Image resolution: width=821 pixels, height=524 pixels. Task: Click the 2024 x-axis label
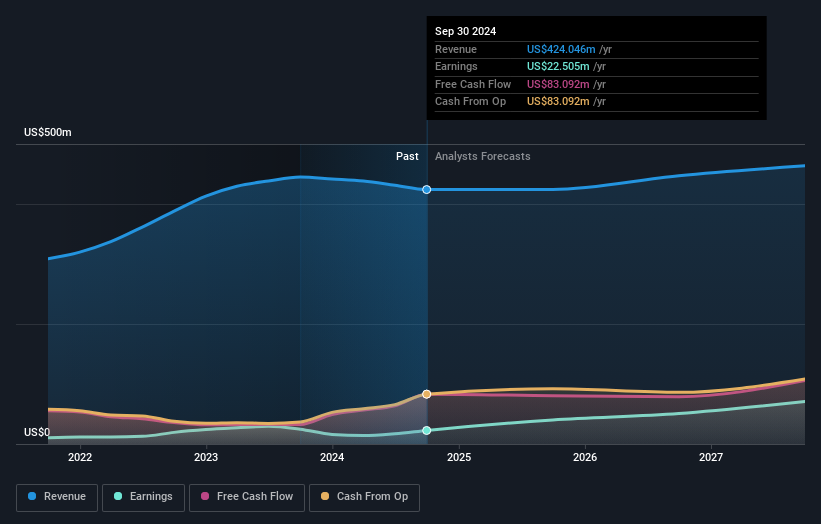pos(332,458)
